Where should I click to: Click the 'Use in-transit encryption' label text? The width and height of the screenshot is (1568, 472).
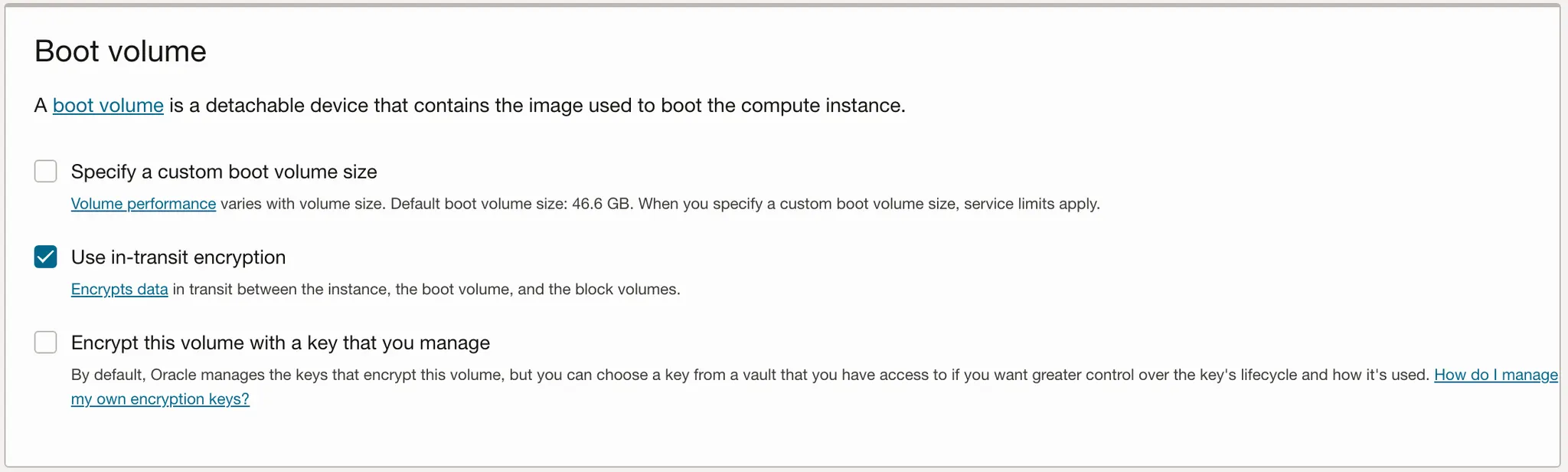click(178, 257)
